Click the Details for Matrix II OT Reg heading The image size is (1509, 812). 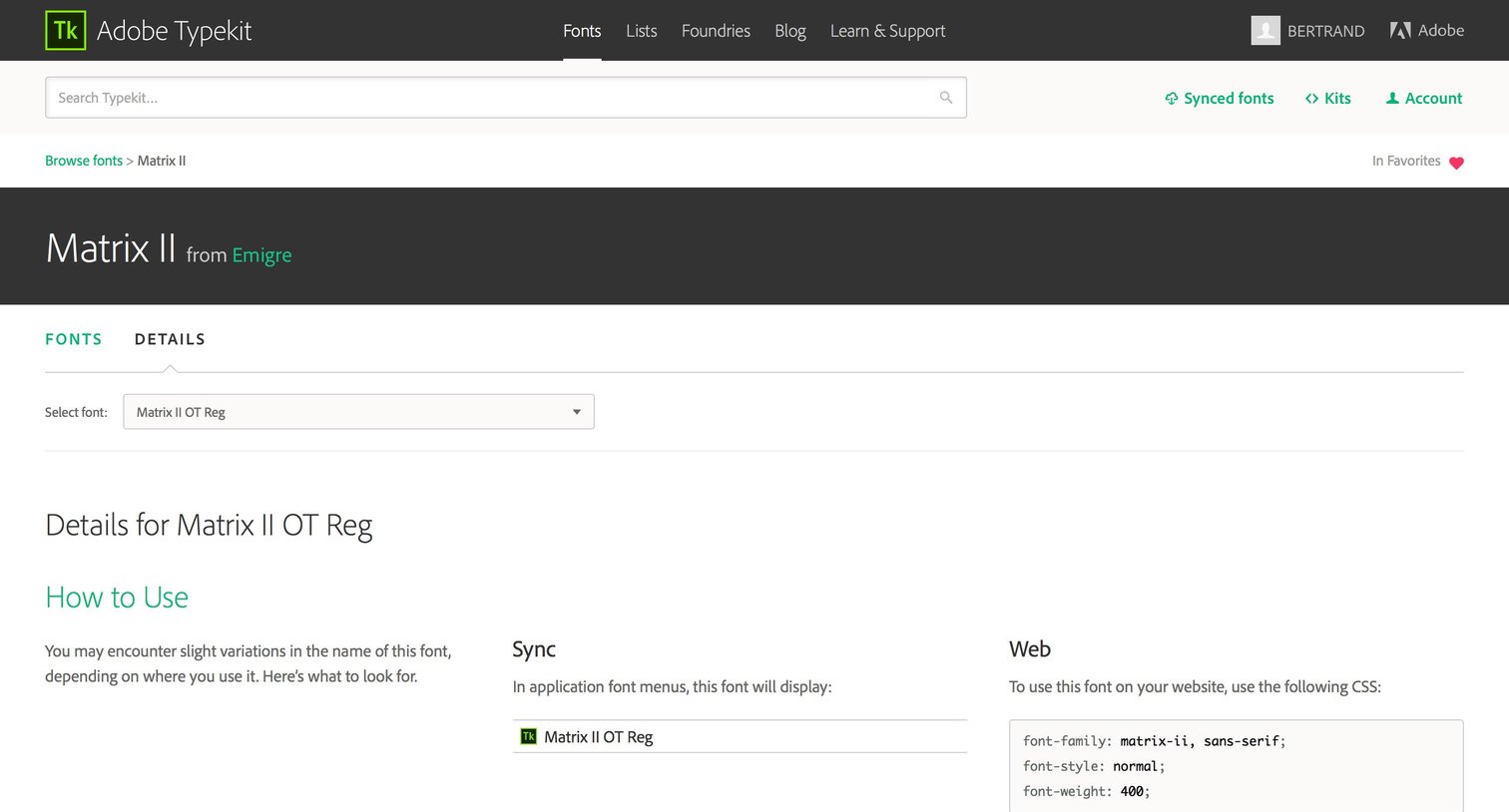pyautogui.click(x=209, y=526)
